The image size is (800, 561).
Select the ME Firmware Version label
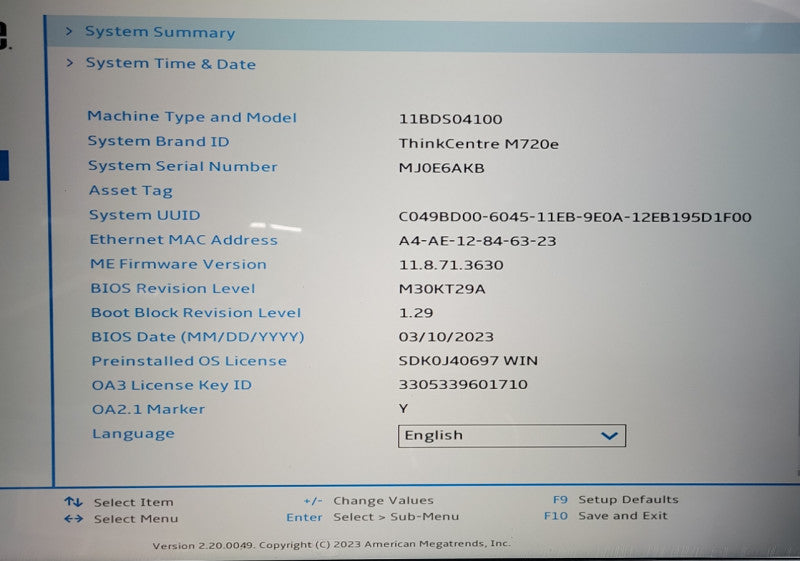click(x=178, y=264)
